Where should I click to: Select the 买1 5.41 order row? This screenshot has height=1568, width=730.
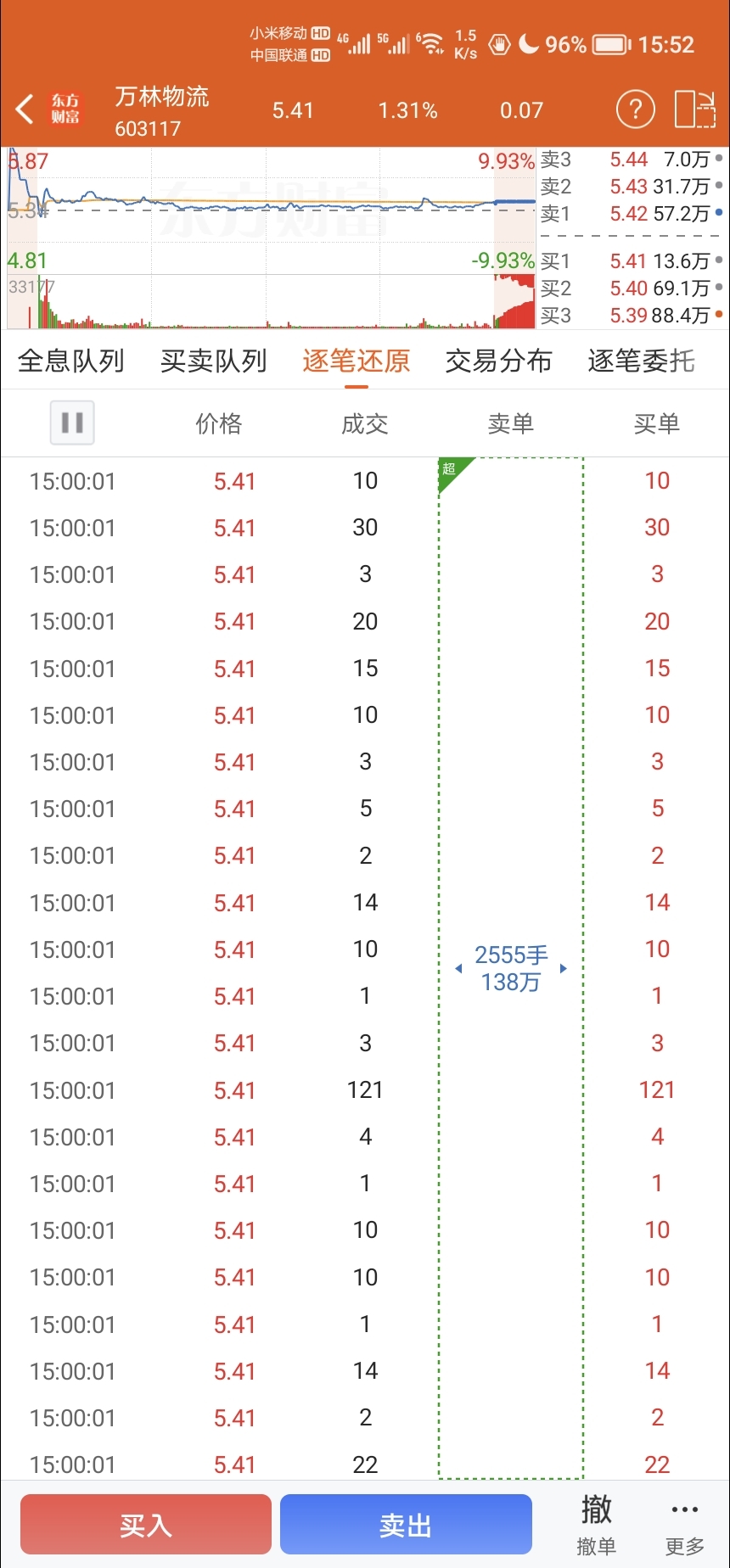point(631,261)
